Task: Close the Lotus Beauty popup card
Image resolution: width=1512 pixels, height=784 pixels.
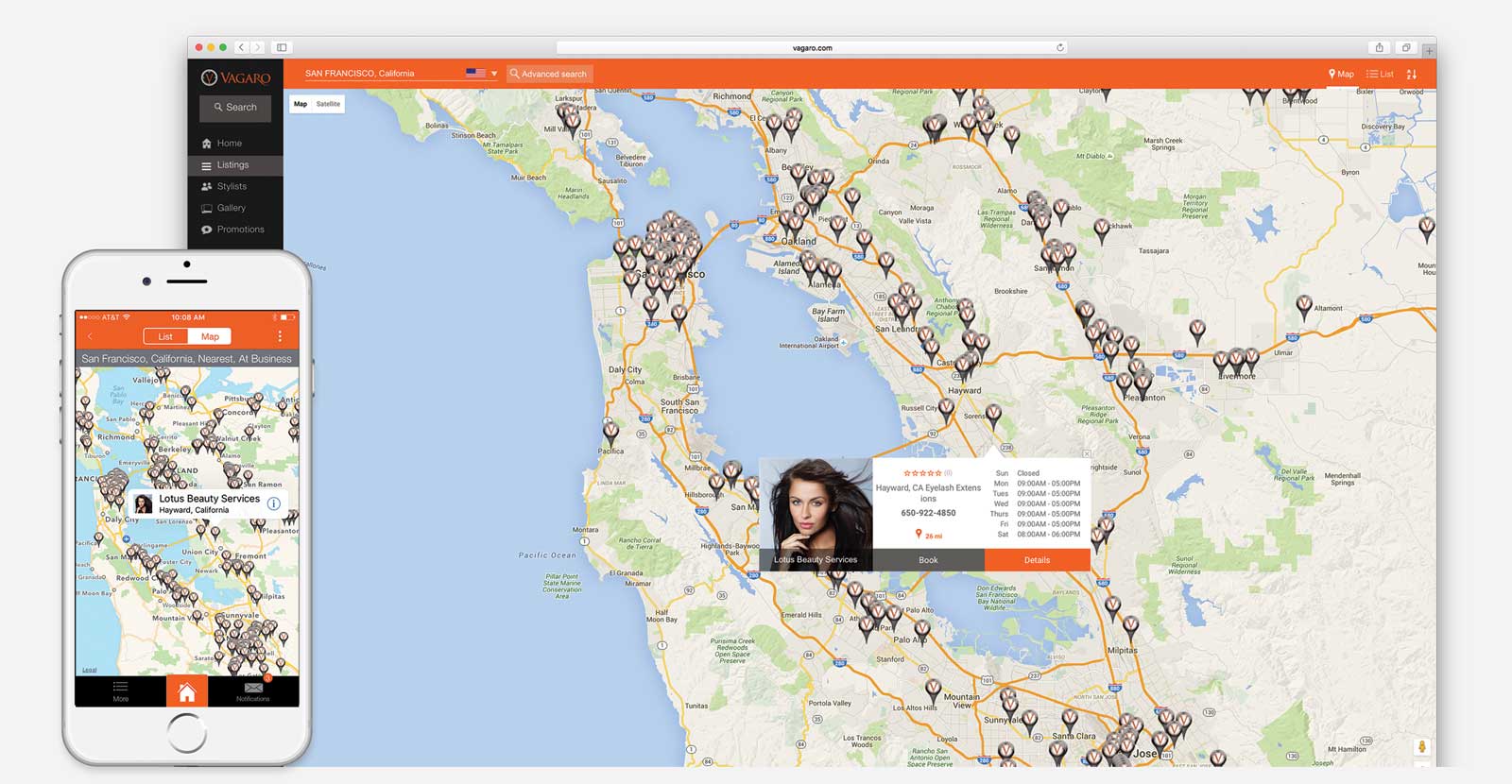Action: coord(1086,453)
